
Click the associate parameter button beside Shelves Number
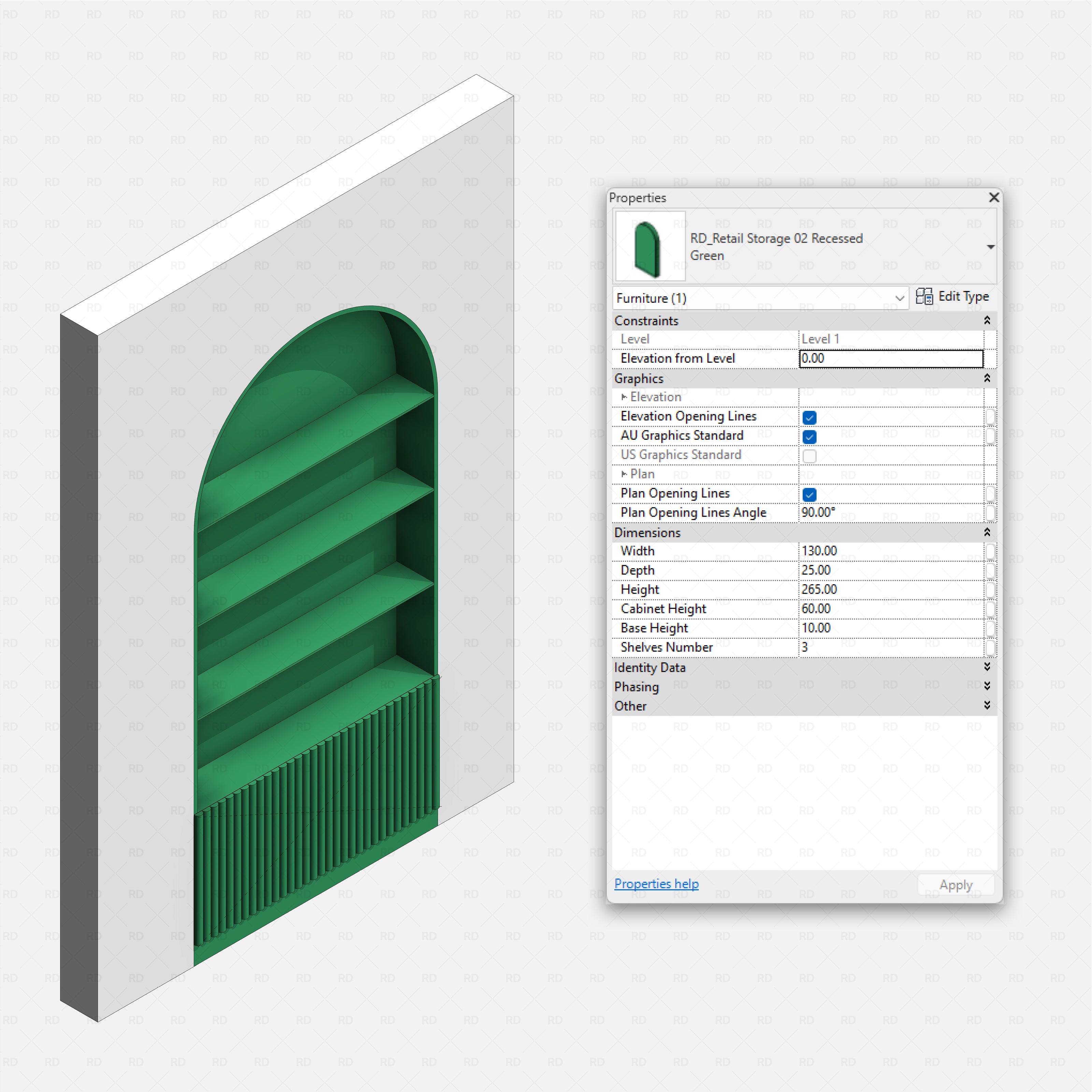tap(991, 647)
